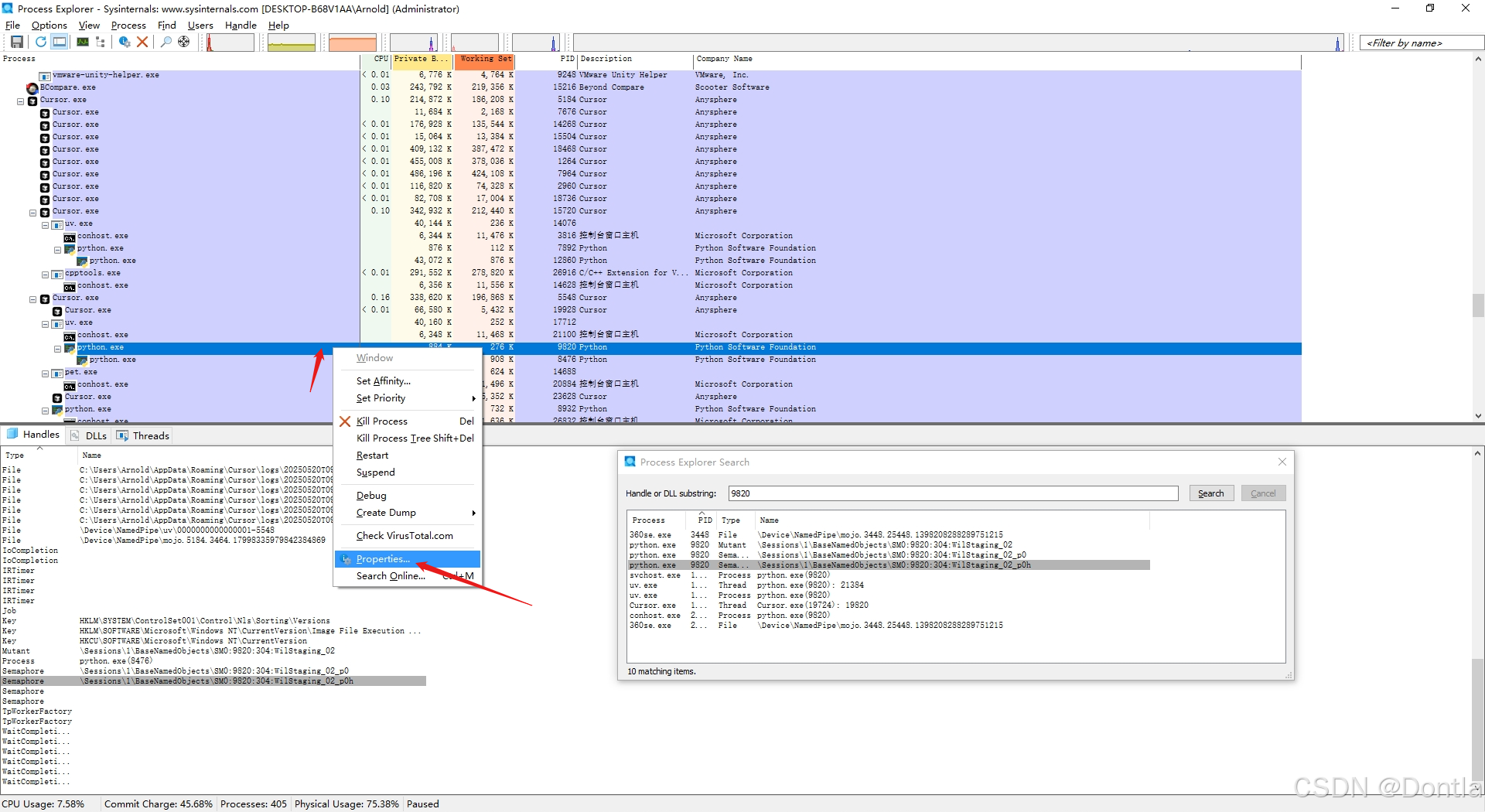Open the Handle menu

[x=241, y=25]
